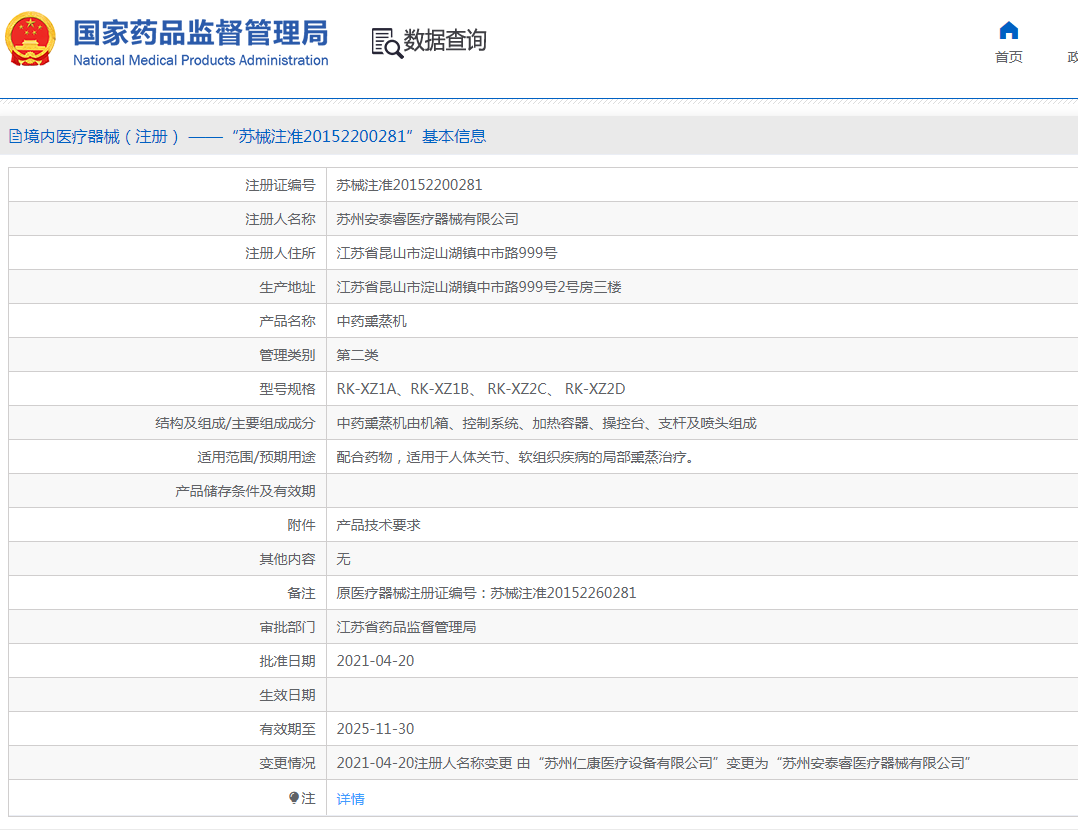Click National Medical Products Administration text
This screenshot has width=1078, height=830.
click(201, 61)
